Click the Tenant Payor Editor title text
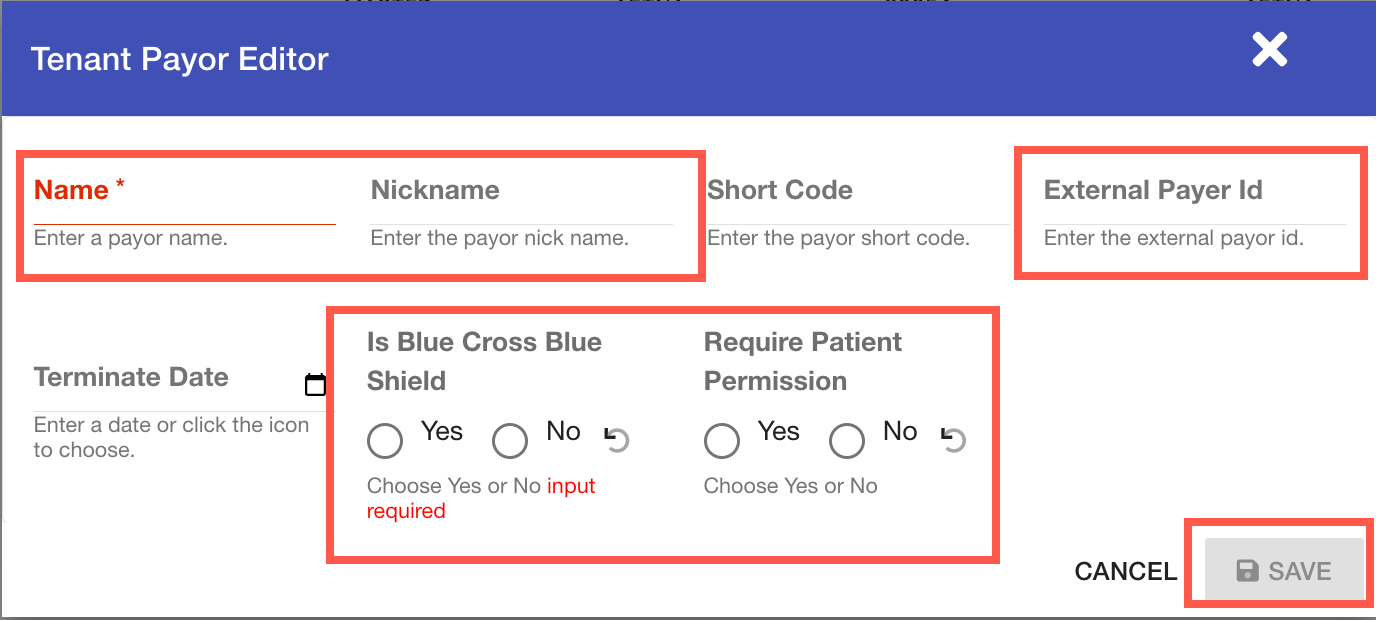This screenshot has width=1376, height=620. tap(180, 59)
